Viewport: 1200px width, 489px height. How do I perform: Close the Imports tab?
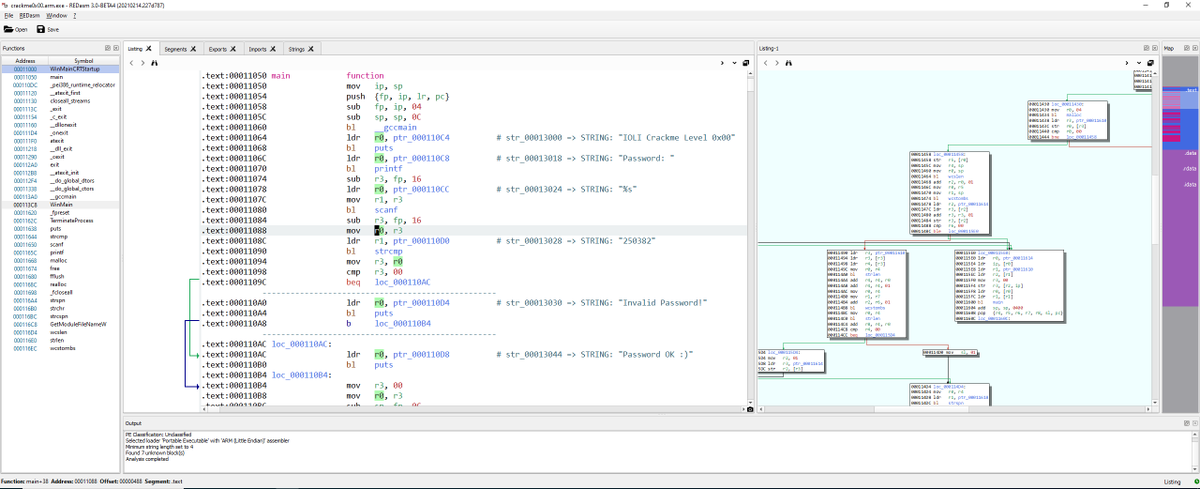click(x=274, y=48)
